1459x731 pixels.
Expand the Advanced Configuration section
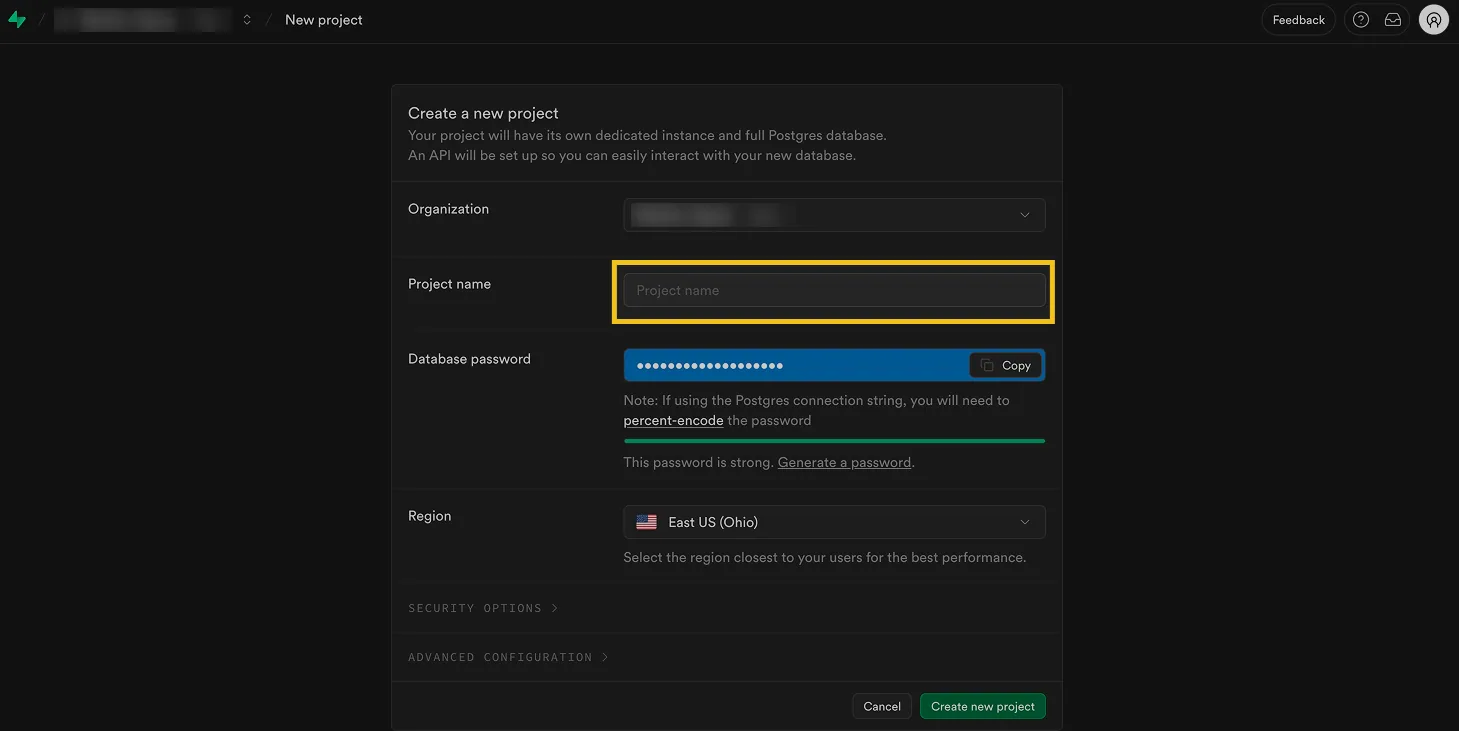[x=508, y=657]
